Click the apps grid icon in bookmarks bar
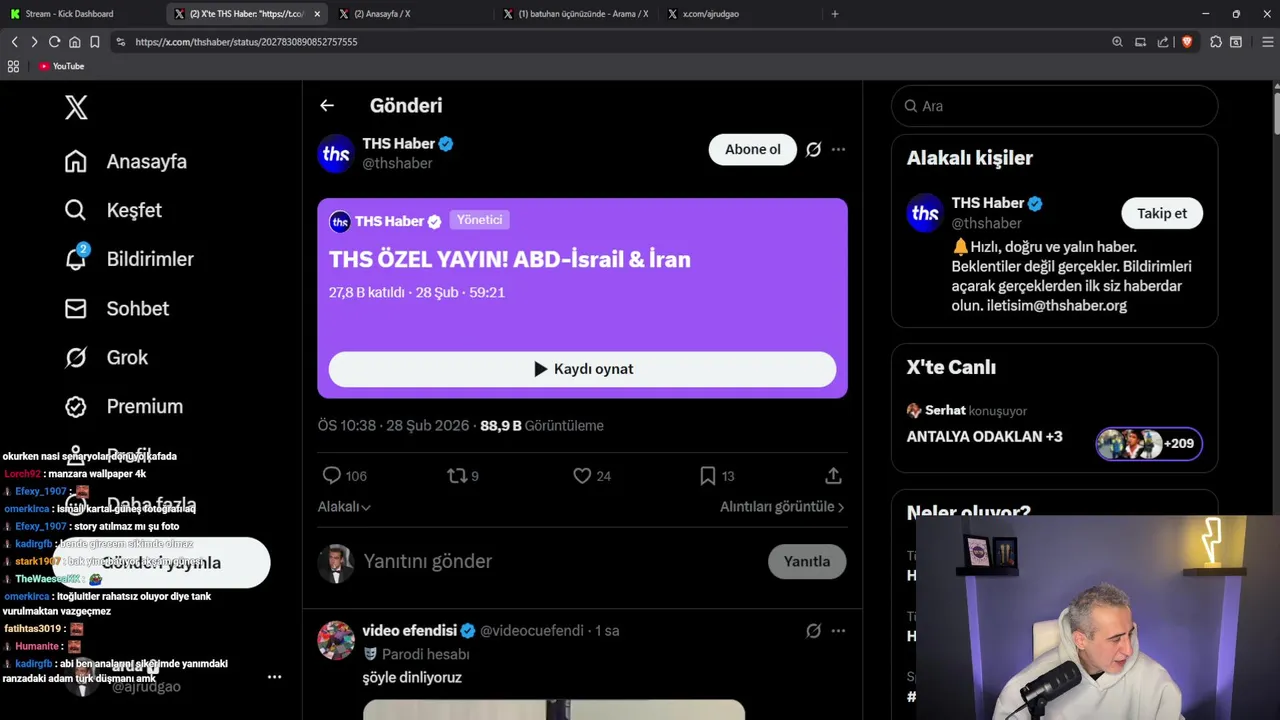1280x720 pixels. tap(13, 66)
